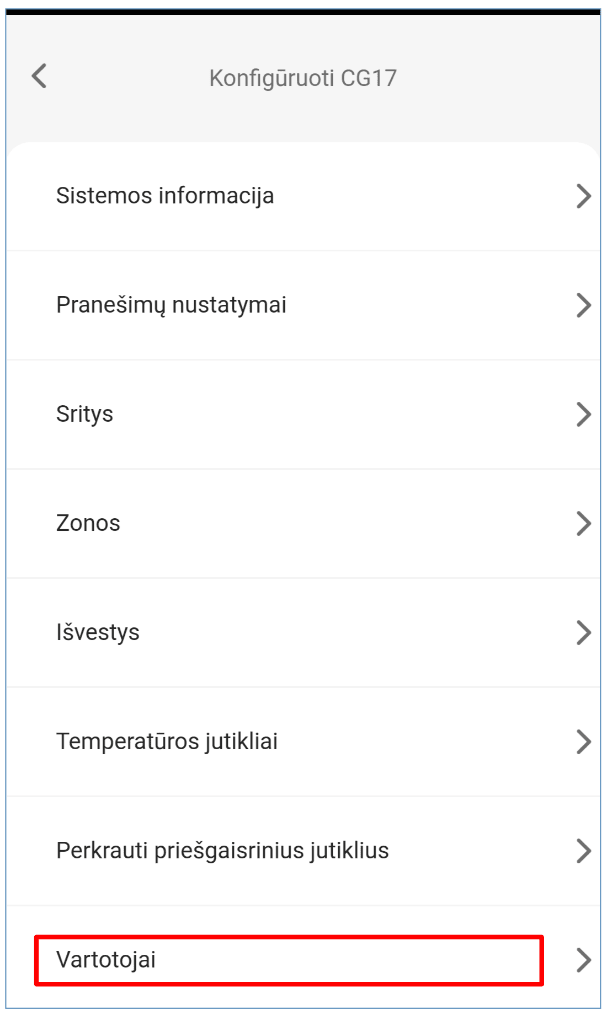Click the black bar at screen top
Viewport: 607px width, 1016px height.
coord(303,7)
